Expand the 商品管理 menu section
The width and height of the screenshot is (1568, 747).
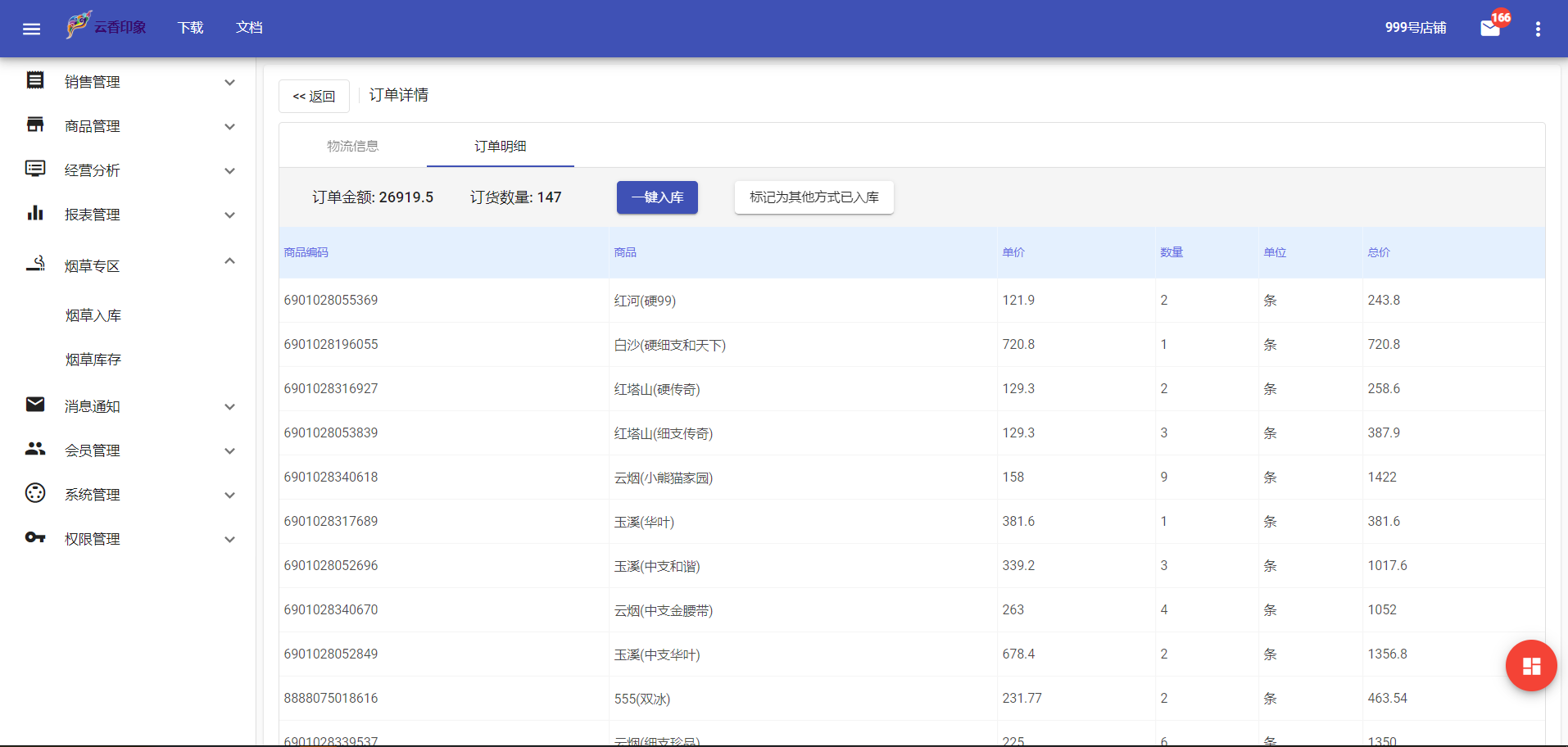230,127
